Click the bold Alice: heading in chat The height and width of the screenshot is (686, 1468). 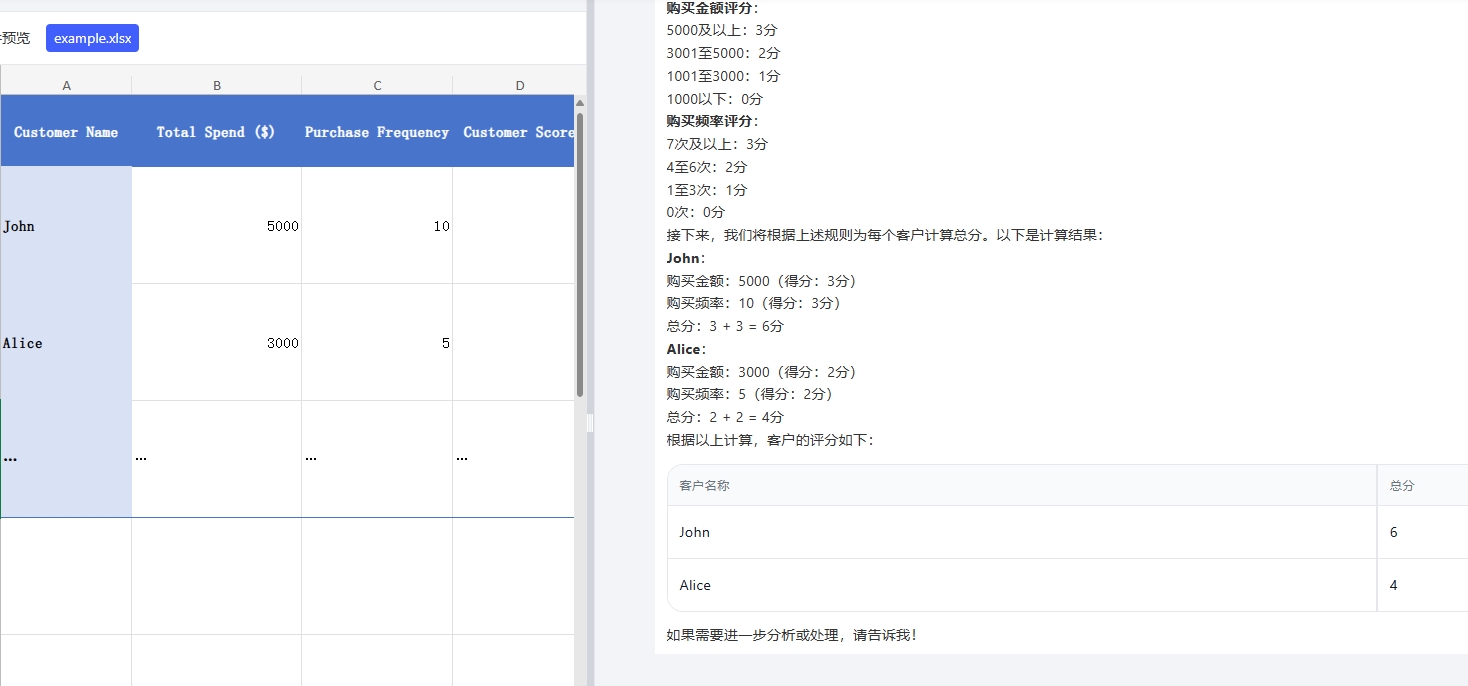pos(687,349)
